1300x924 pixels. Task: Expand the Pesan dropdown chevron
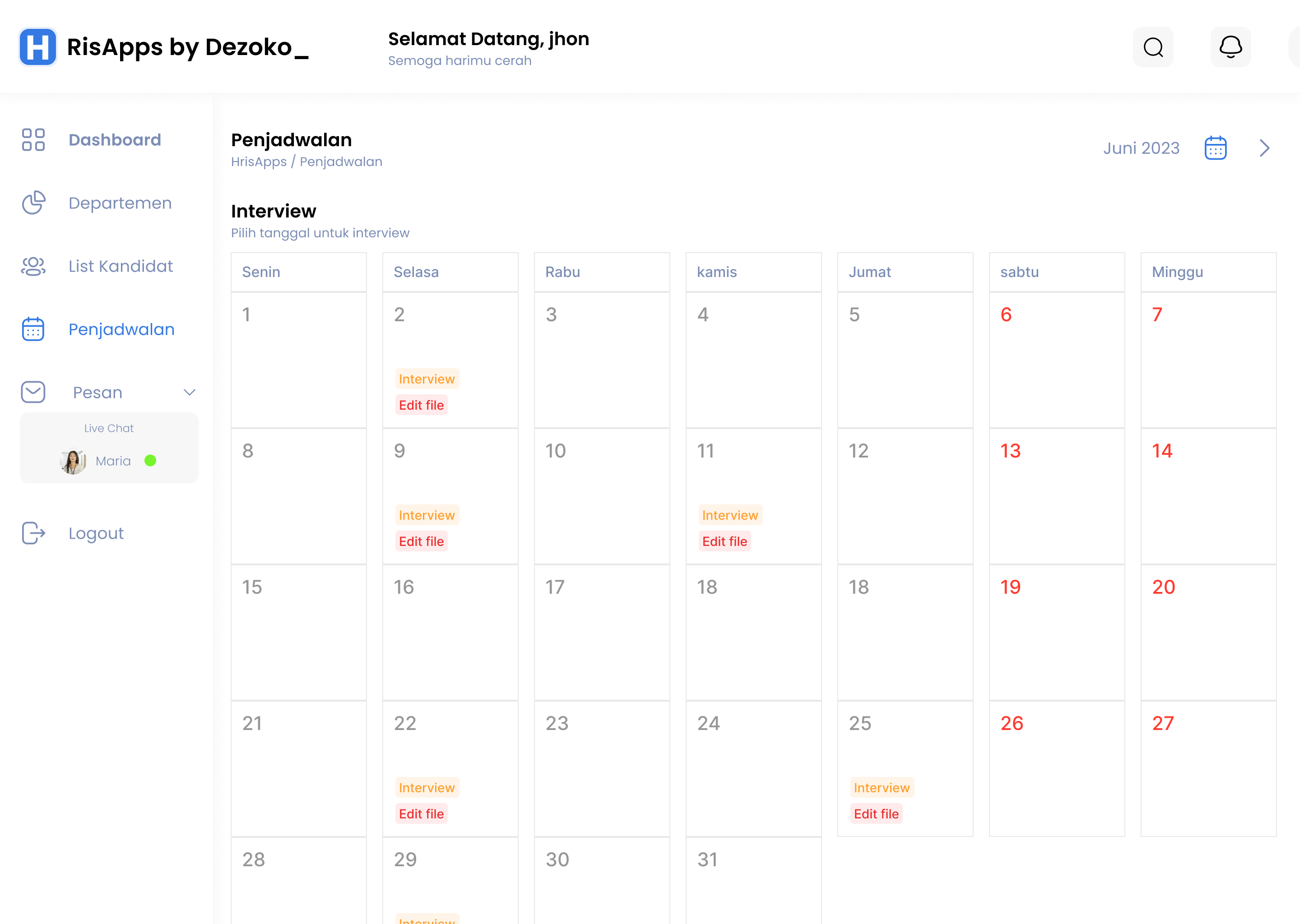tap(190, 392)
